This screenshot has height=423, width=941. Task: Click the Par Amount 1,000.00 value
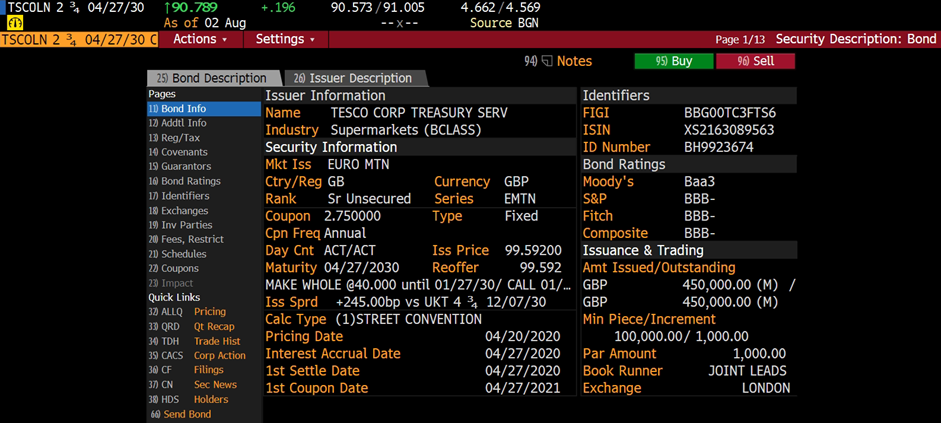click(x=759, y=353)
